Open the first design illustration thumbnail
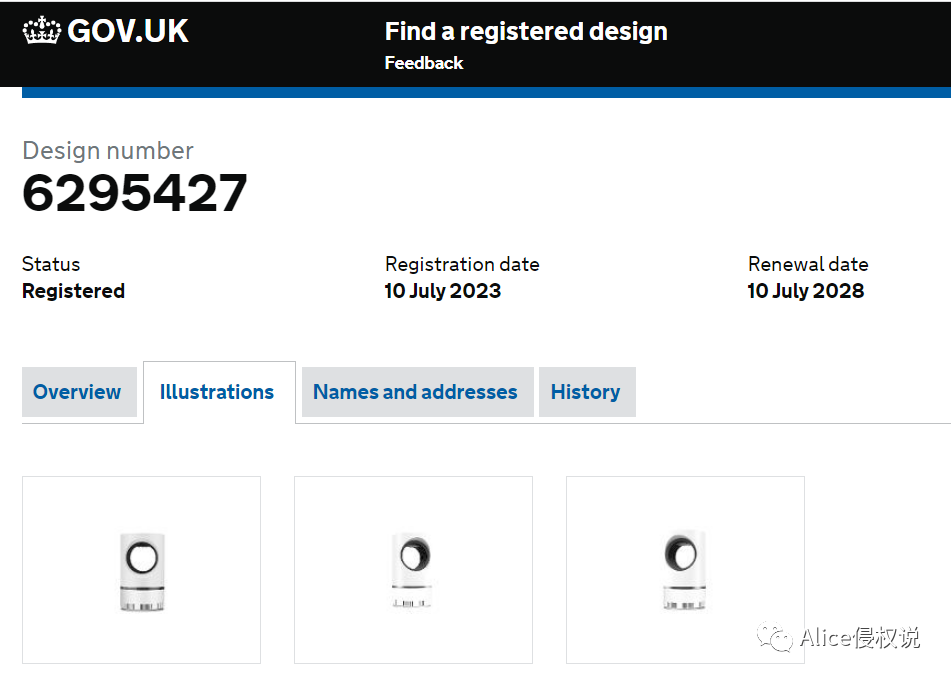The height and width of the screenshot is (679, 951). pos(141,569)
